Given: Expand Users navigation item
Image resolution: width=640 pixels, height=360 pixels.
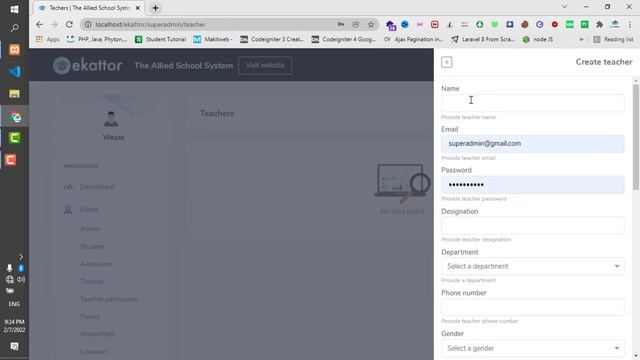Looking at the screenshot, I should pyautogui.click(x=89, y=209).
